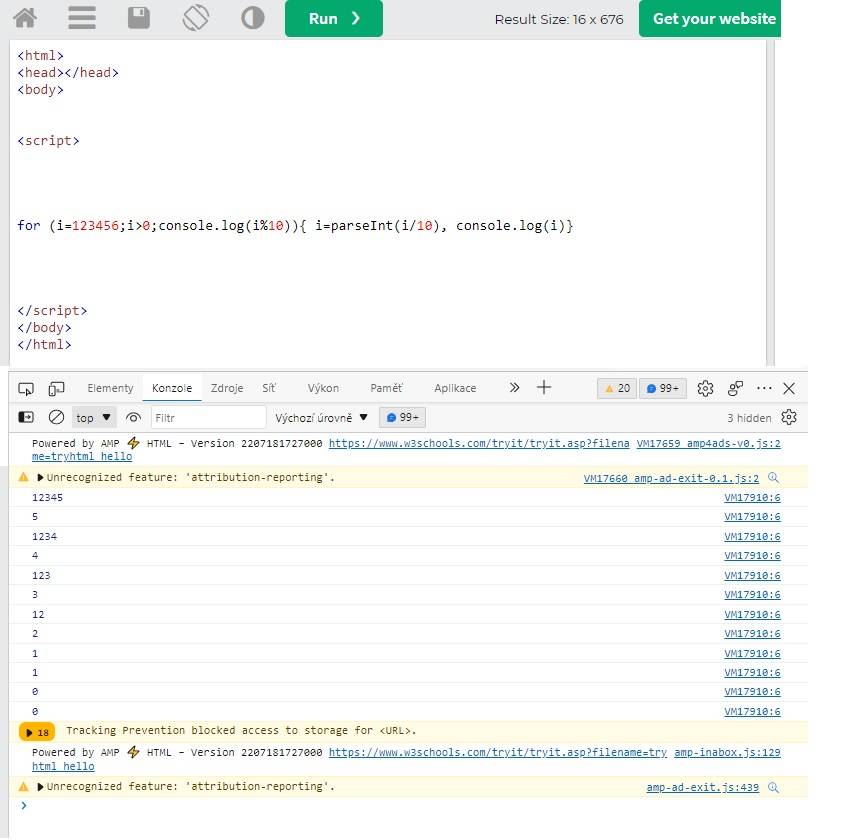The image size is (852, 840).
Task: Toggle live expression eye icon
Action: 133,417
